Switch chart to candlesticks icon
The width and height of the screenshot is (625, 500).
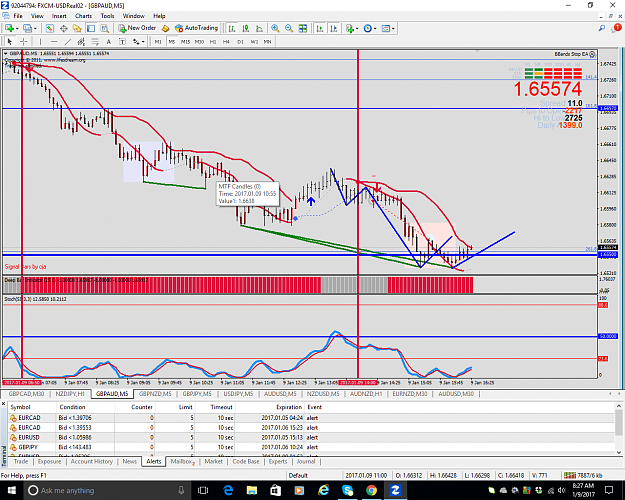[246, 28]
